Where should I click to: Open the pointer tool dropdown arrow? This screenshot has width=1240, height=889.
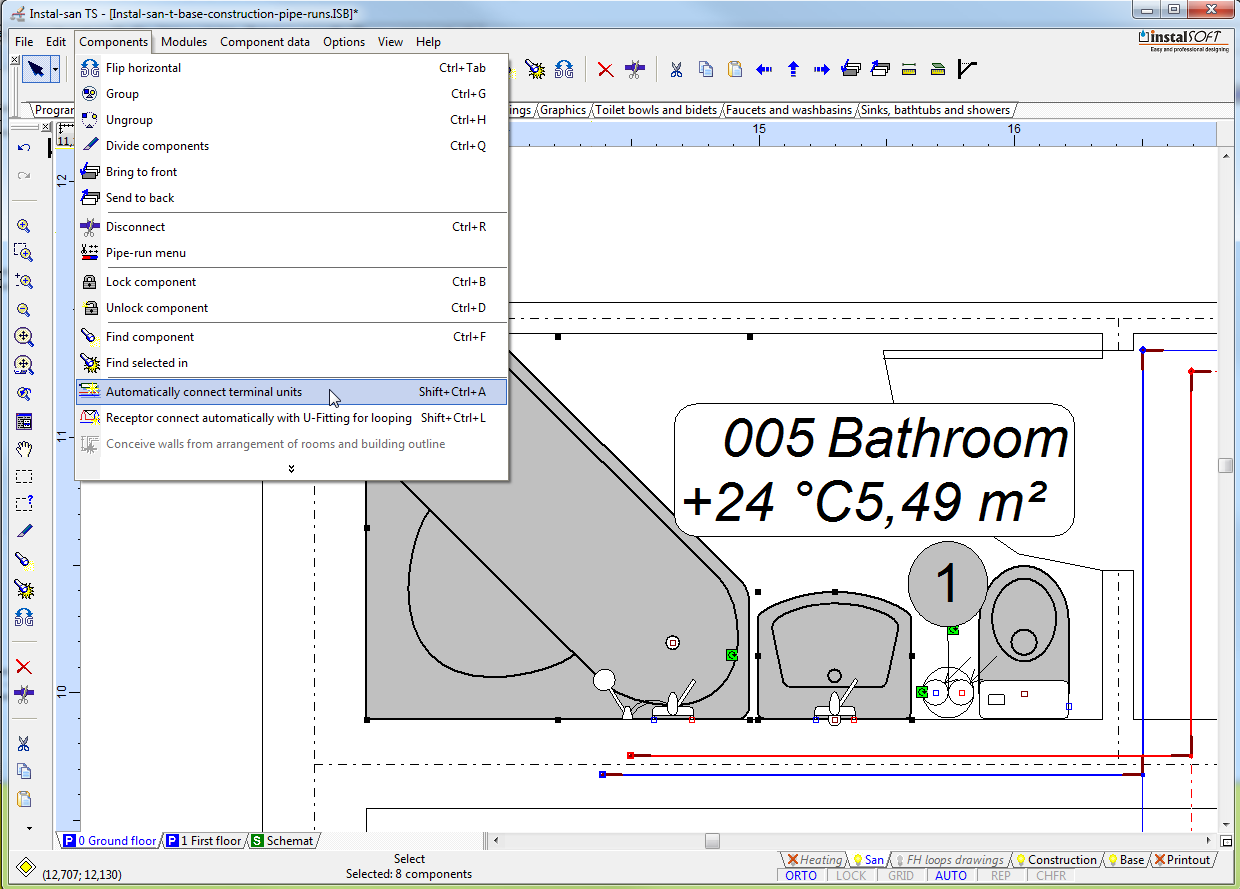click(56, 69)
